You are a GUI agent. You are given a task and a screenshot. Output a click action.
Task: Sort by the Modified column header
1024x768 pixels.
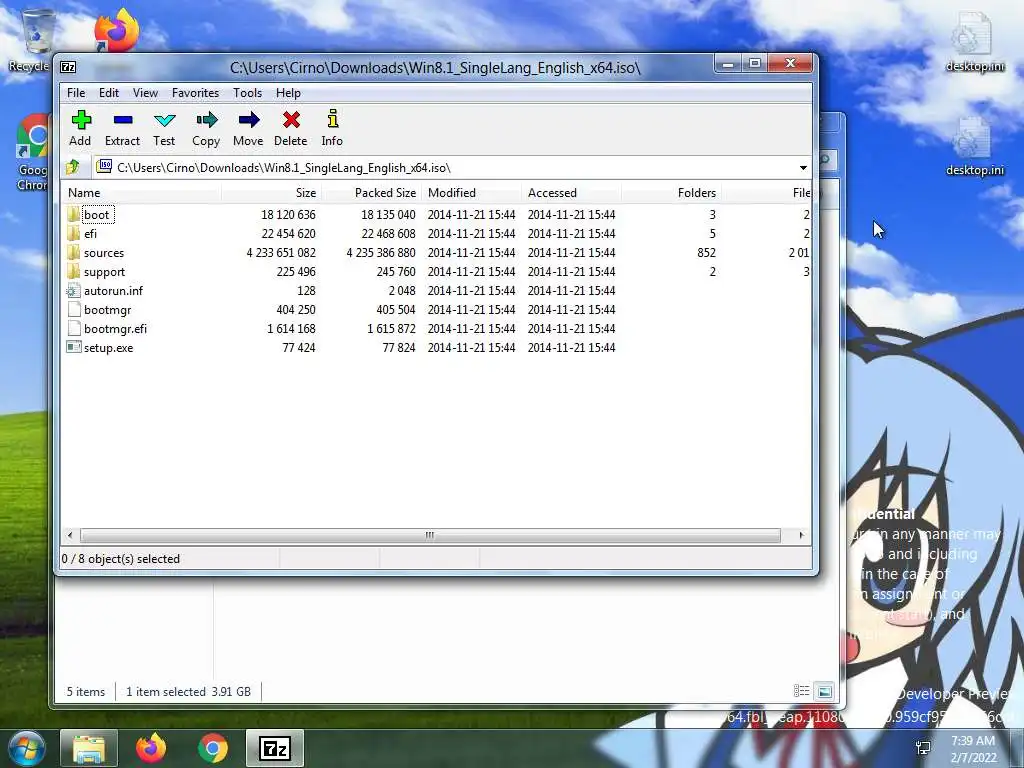472,193
